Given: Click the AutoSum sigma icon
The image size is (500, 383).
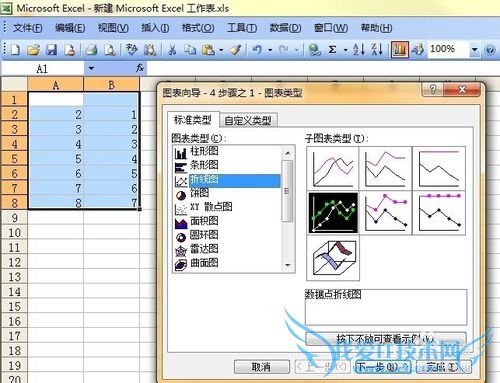Looking at the screenshot, I should point(332,50).
